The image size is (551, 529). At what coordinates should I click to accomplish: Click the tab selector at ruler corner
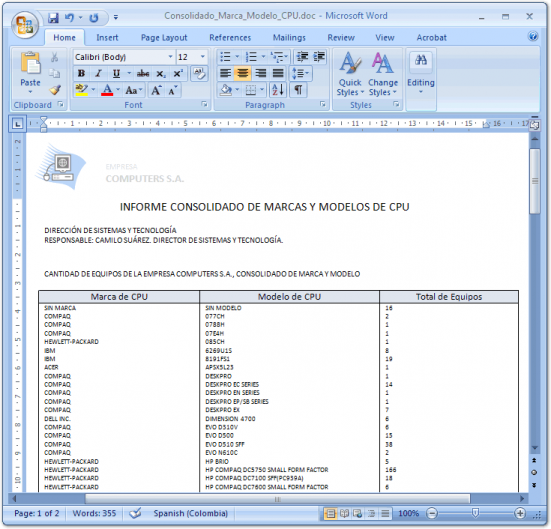click(x=17, y=124)
